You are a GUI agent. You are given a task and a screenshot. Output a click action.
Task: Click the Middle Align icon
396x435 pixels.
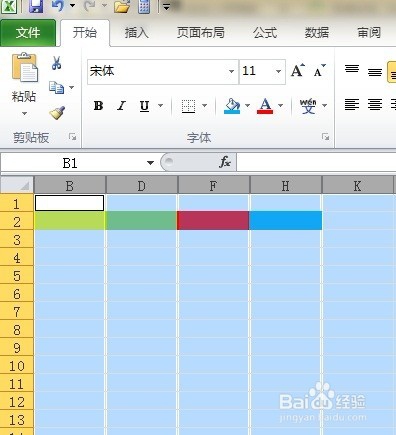pos(375,72)
